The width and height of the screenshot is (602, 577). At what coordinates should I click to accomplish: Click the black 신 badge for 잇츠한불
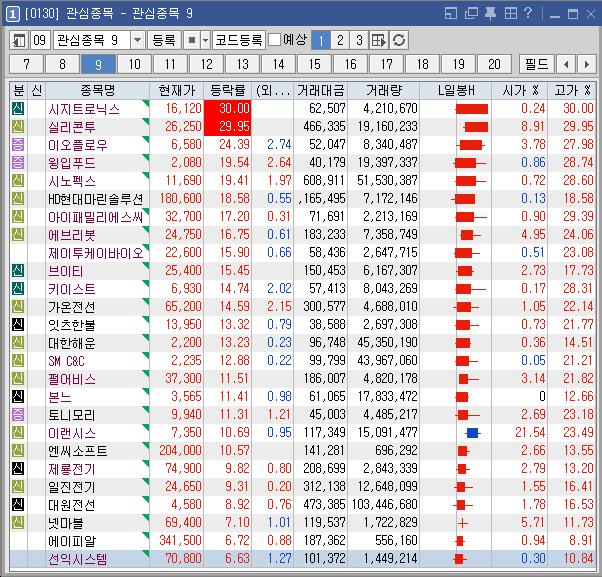click(x=18, y=325)
